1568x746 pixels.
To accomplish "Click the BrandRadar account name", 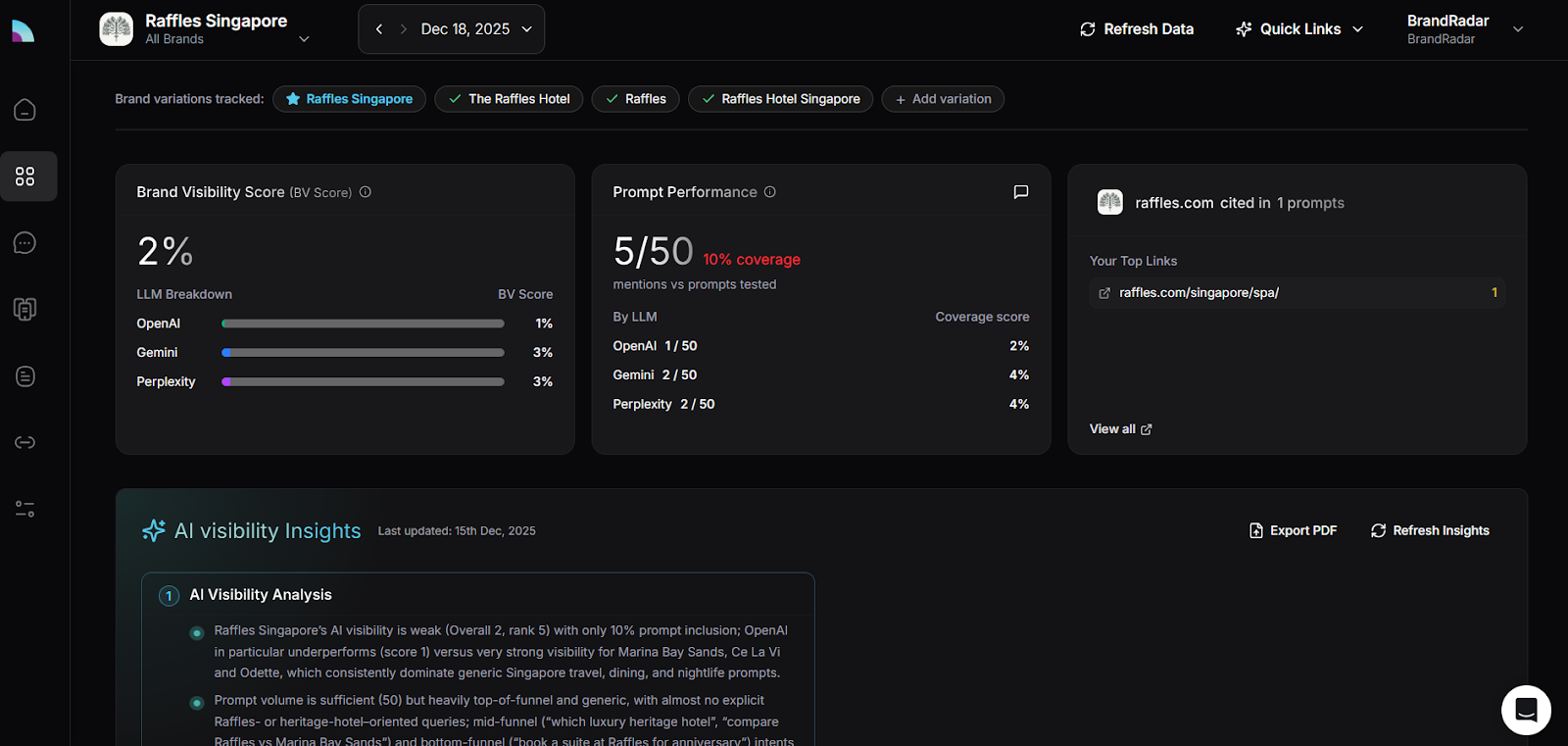I will (x=1447, y=21).
